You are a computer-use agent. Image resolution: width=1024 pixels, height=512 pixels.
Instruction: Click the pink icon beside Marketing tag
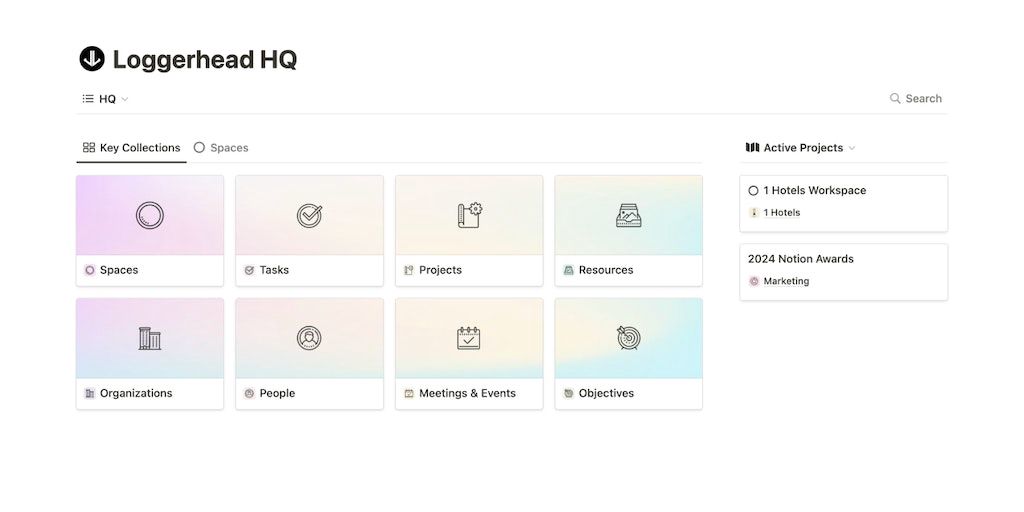pyautogui.click(x=754, y=281)
